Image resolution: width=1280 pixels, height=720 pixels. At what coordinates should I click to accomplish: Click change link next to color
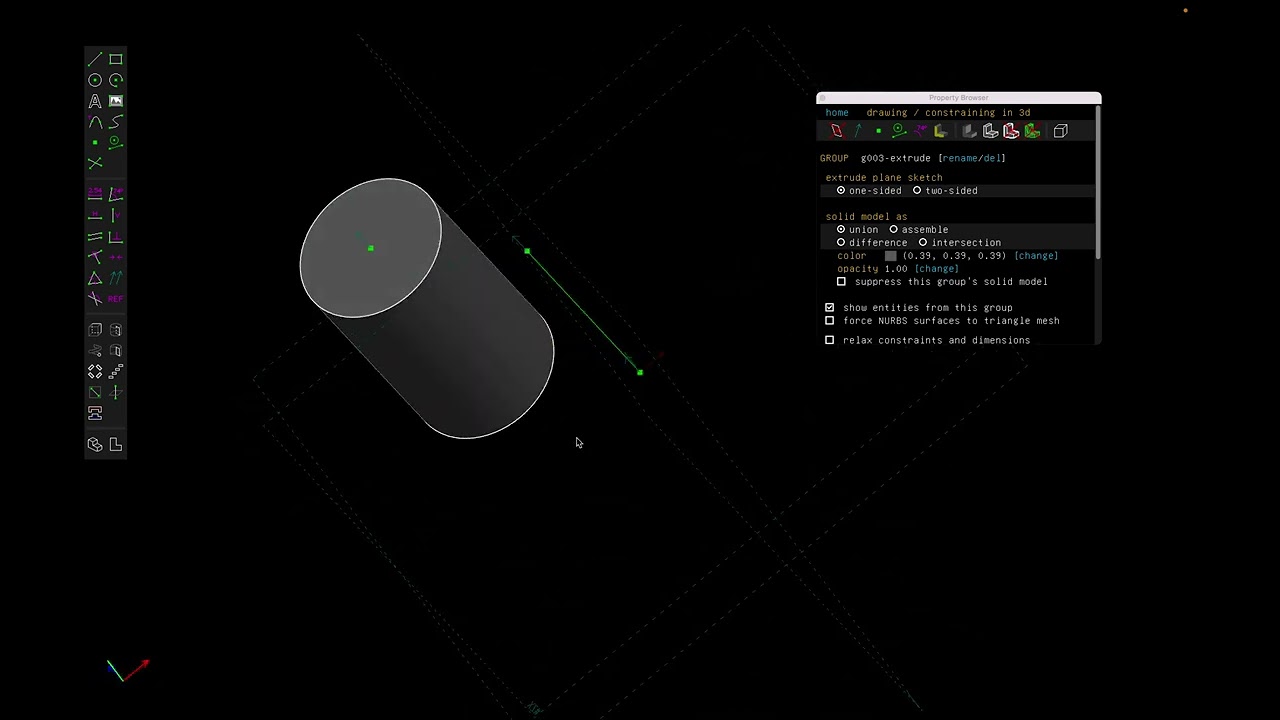pos(1036,255)
